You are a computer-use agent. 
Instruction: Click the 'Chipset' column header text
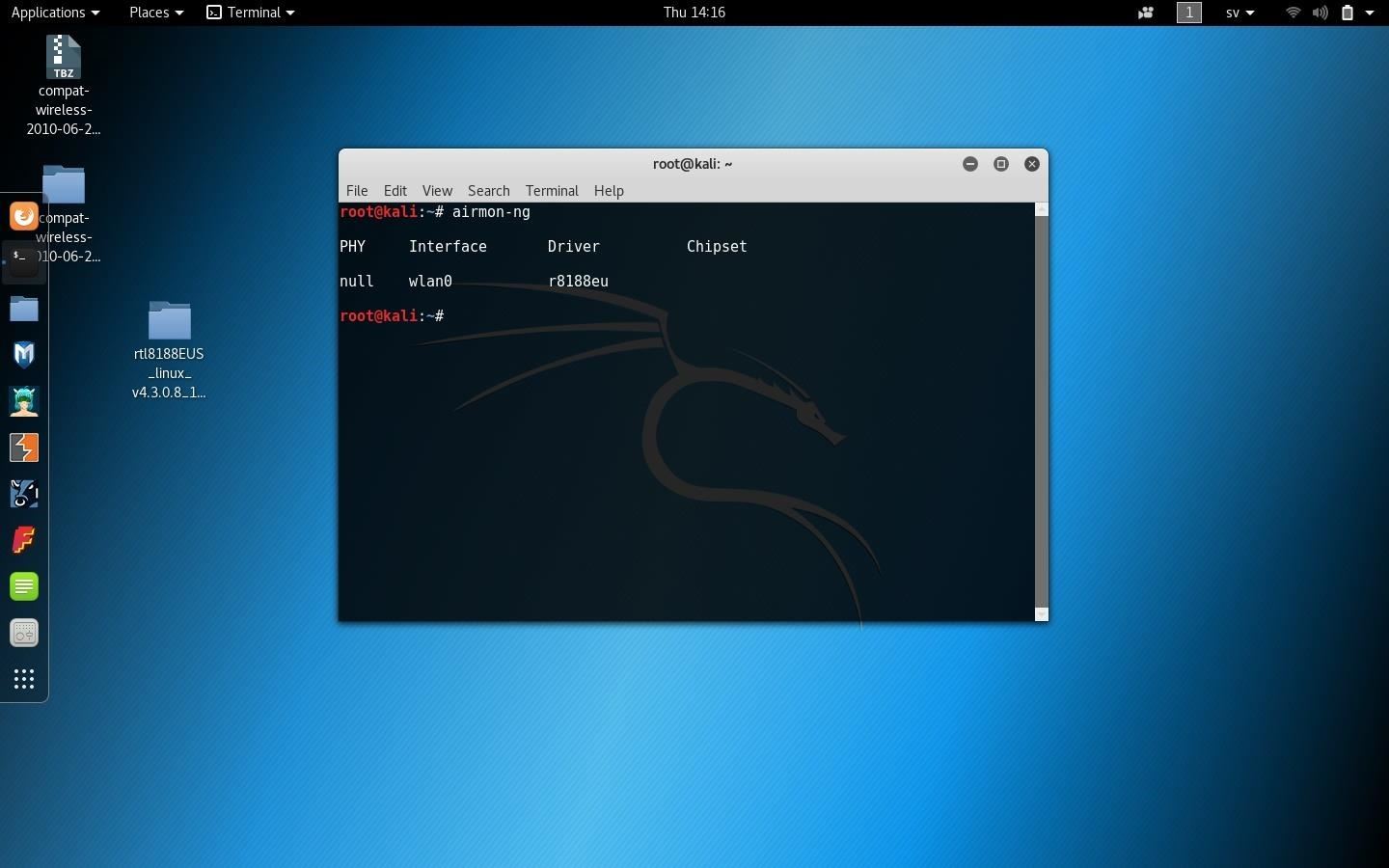(717, 247)
